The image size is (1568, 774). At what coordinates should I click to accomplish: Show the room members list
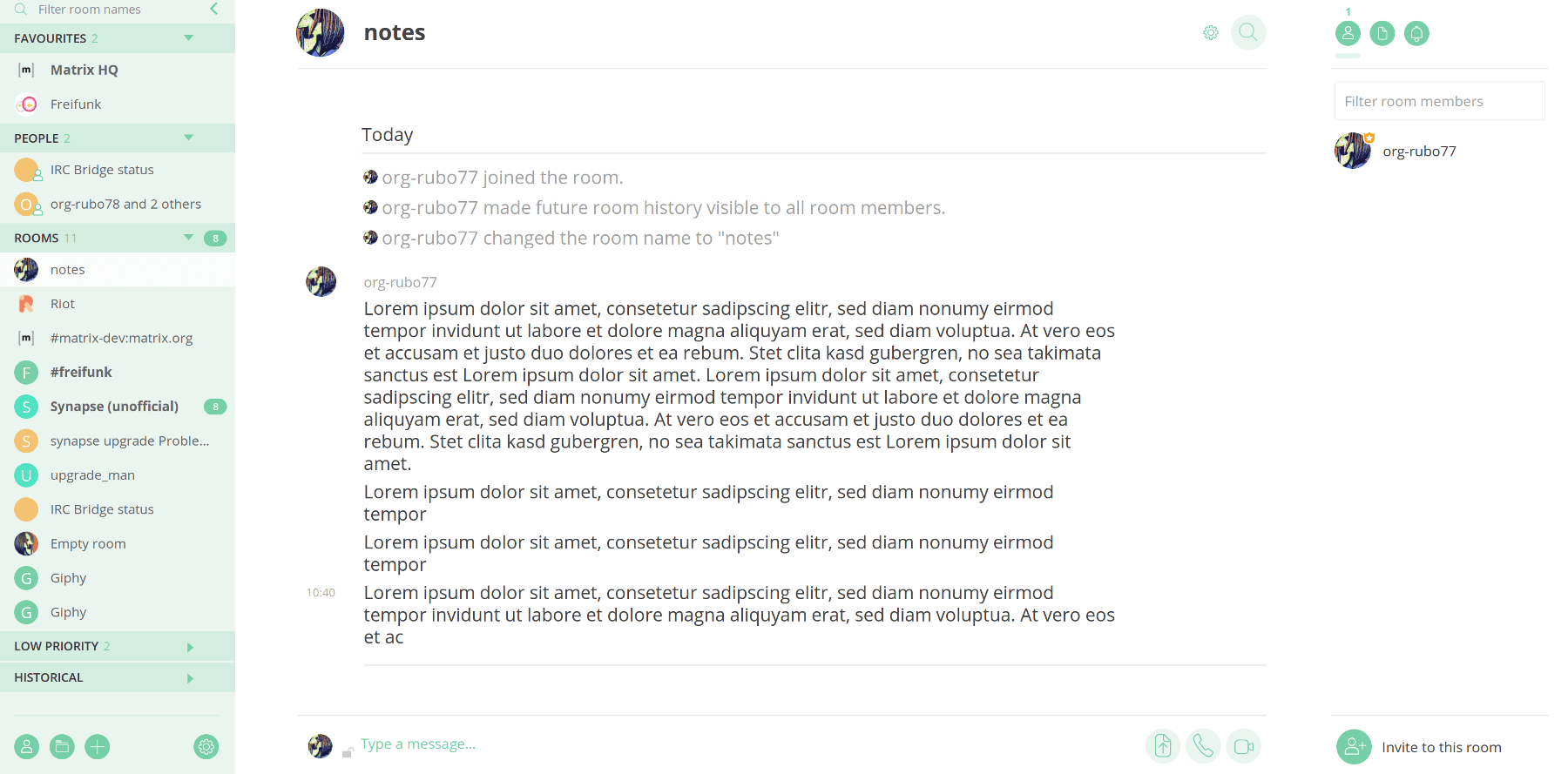coord(1348,34)
